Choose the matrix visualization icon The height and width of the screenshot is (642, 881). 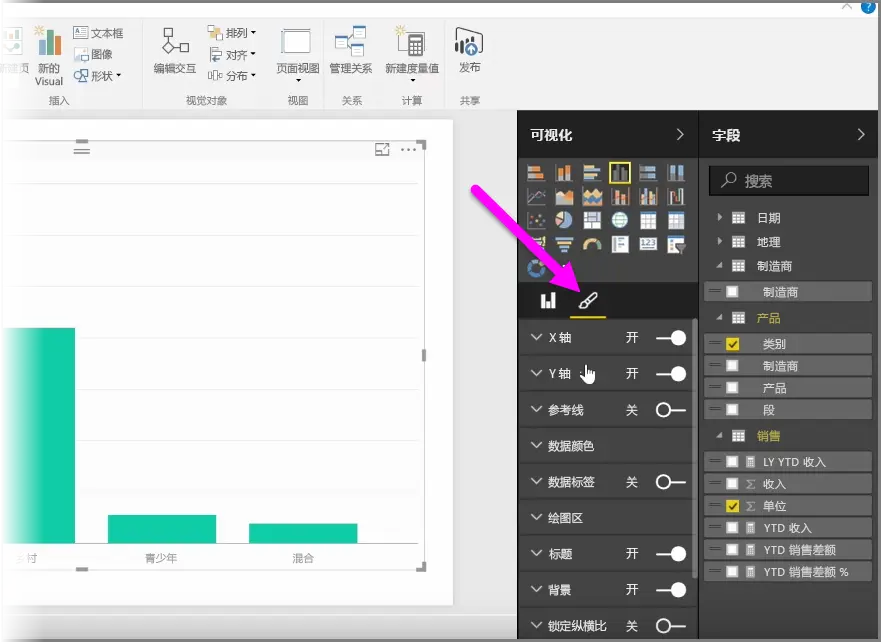[676, 220]
